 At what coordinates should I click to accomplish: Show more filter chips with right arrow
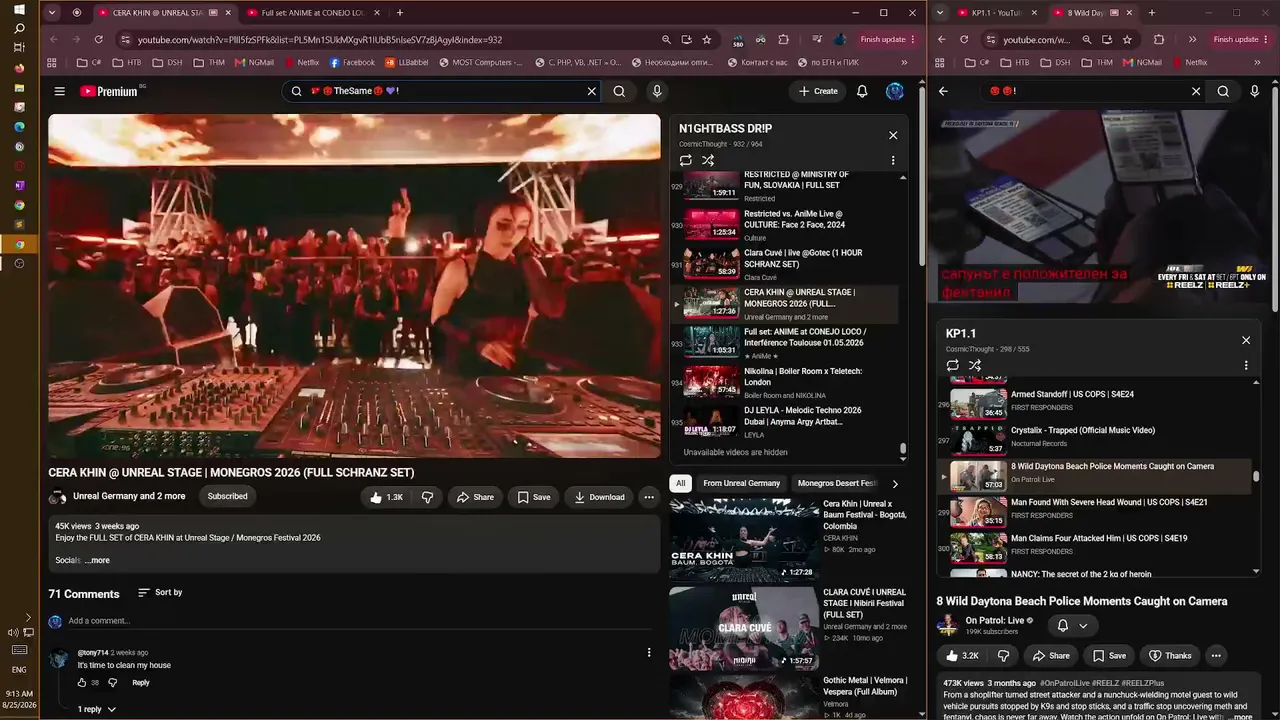(895, 484)
